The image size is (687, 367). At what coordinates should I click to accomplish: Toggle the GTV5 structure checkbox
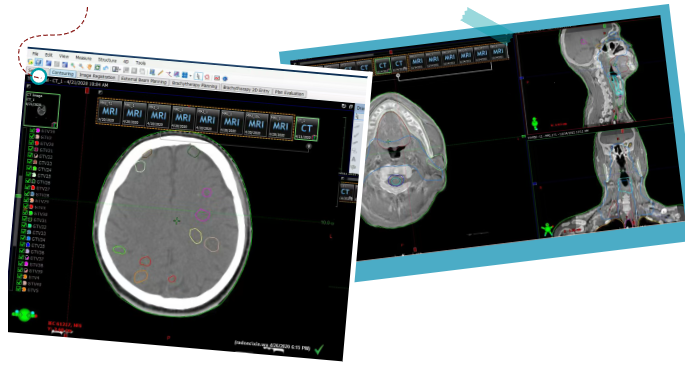[18, 289]
